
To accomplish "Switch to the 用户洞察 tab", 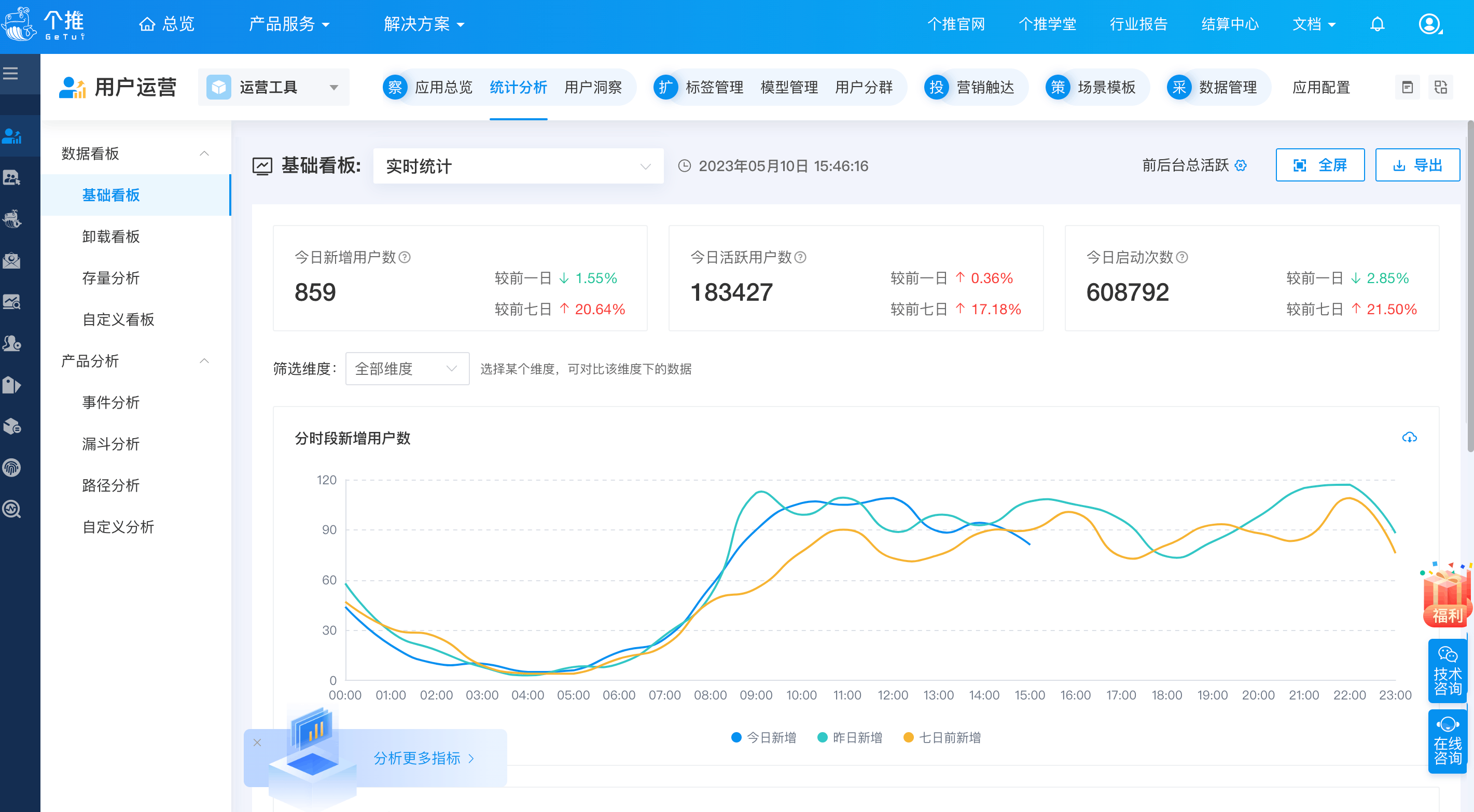I will pyautogui.click(x=593, y=88).
